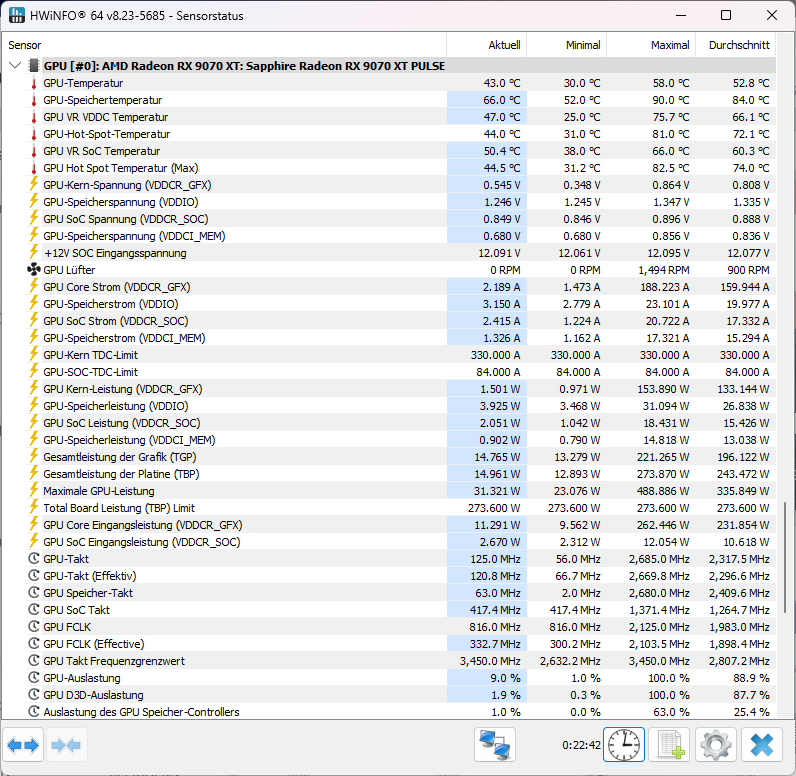This screenshot has width=796, height=776.
Task: Click clock icon of GPU D3D-Auslastung row
Action: (x=34, y=695)
